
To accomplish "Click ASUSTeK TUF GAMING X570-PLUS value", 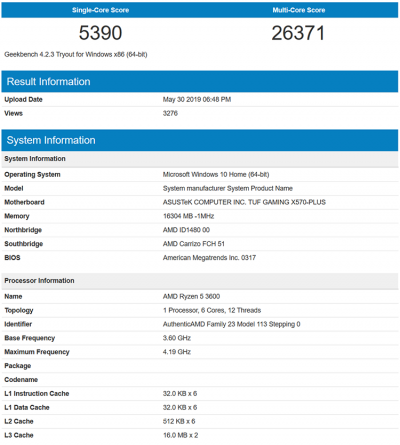I will (x=244, y=202).
